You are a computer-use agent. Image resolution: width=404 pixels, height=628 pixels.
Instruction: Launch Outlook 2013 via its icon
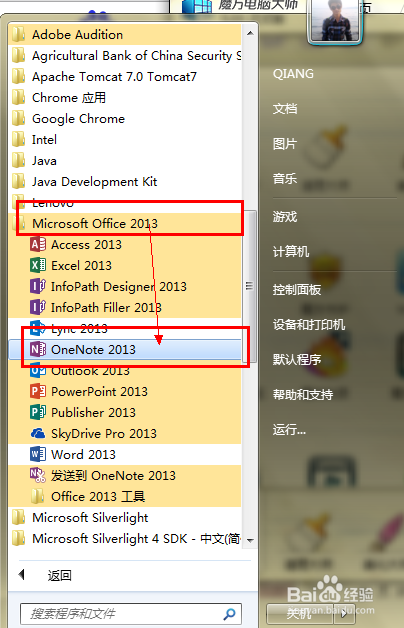point(38,370)
